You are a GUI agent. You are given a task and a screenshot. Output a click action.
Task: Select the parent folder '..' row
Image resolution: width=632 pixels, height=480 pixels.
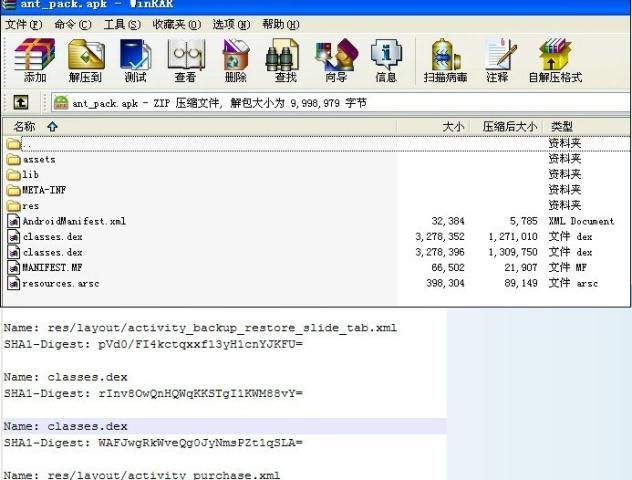316,143
